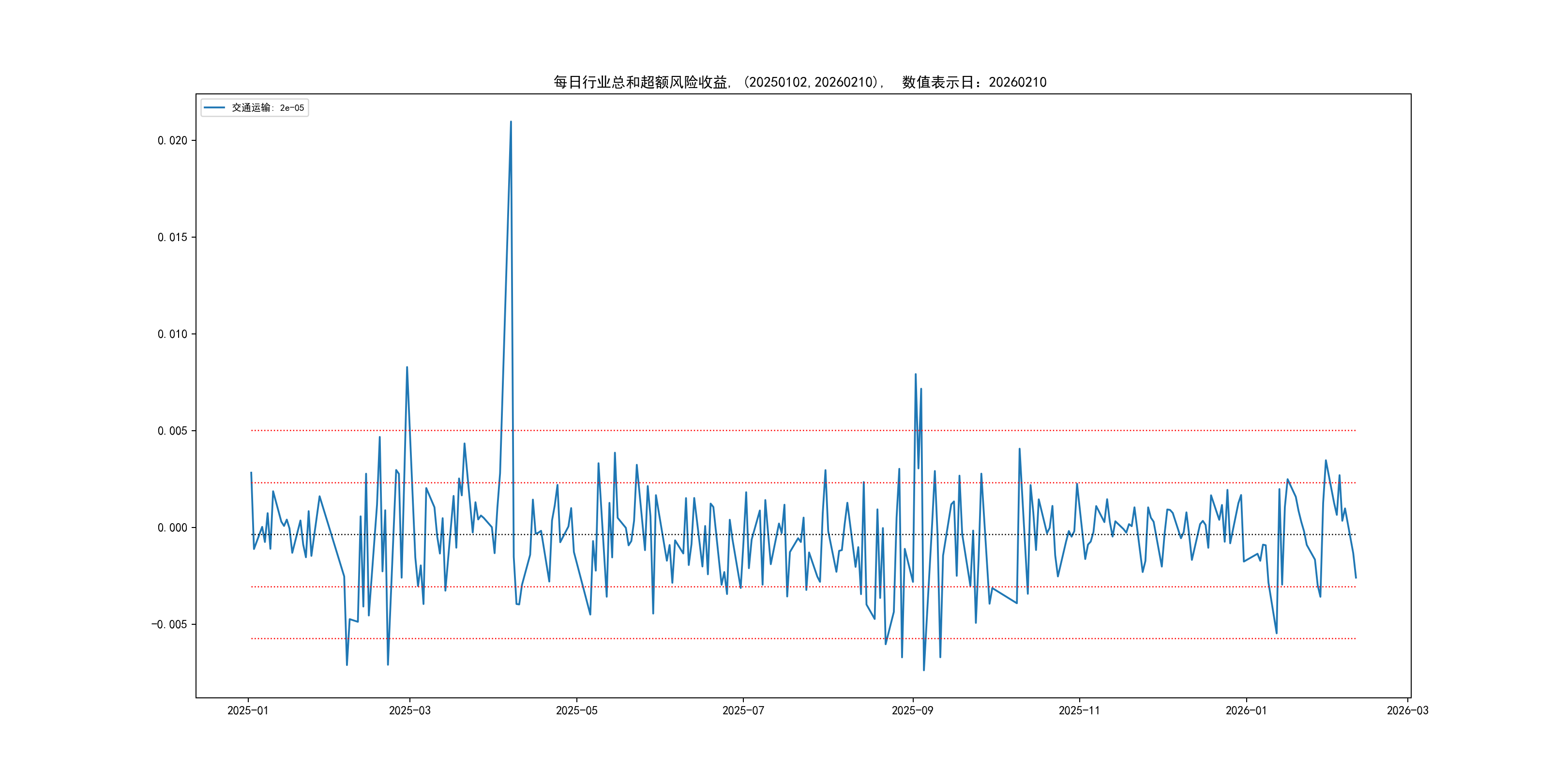This screenshot has height=784, width=1568.
Task: Click the tallest spike peak in April 2025
Action: [x=511, y=122]
